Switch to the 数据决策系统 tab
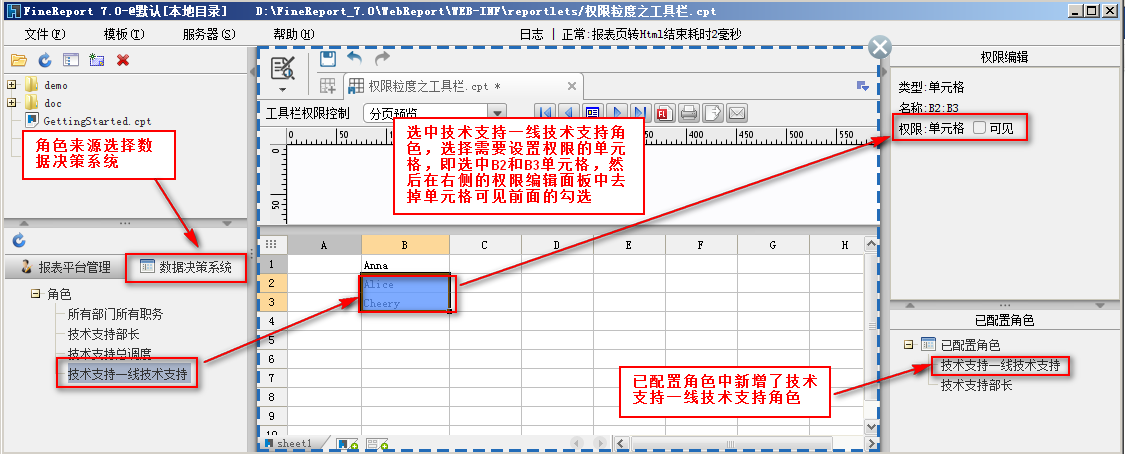1125x454 pixels. [186, 268]
